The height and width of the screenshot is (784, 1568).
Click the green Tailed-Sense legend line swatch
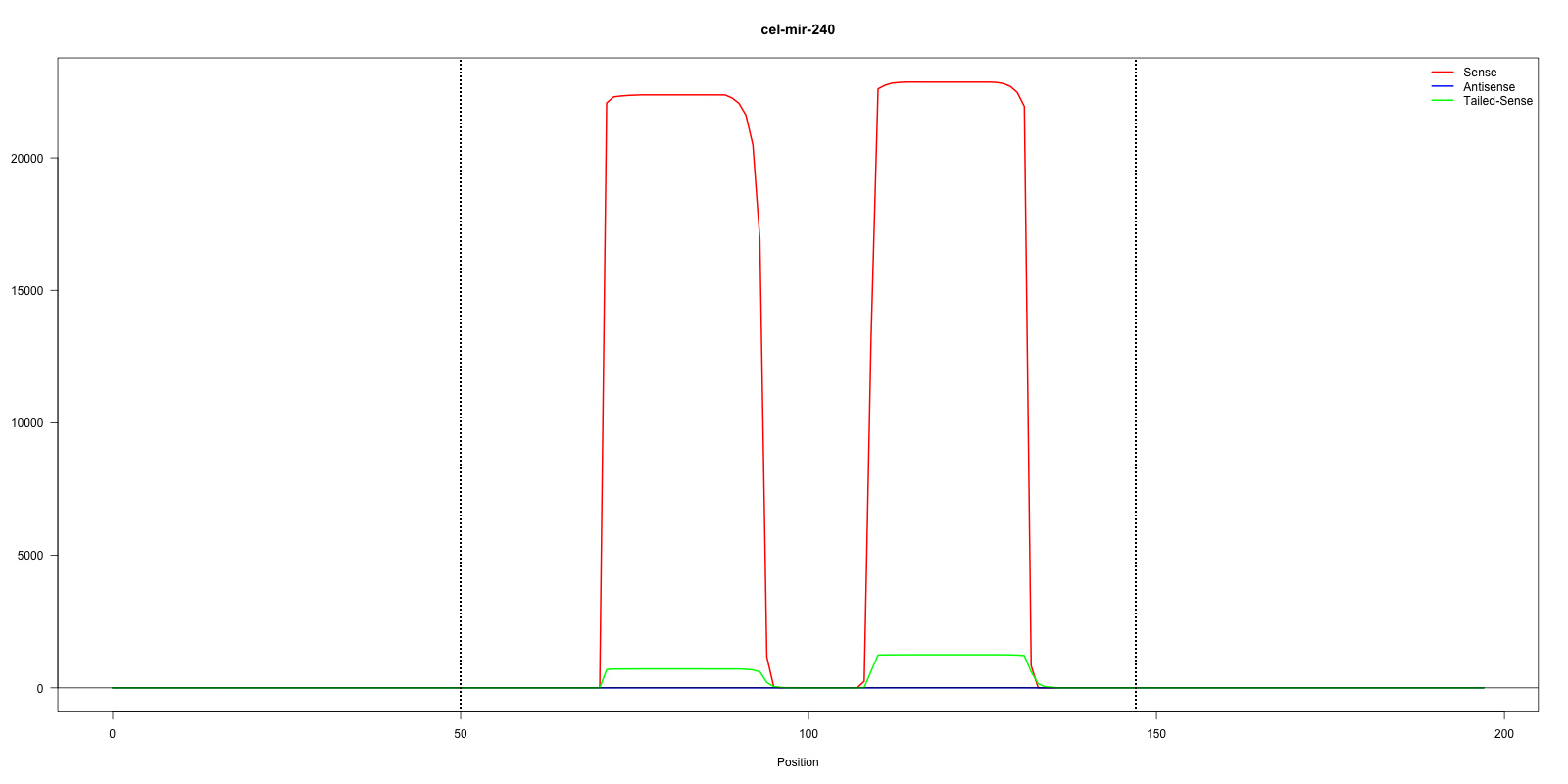(x=1442, y=101)
